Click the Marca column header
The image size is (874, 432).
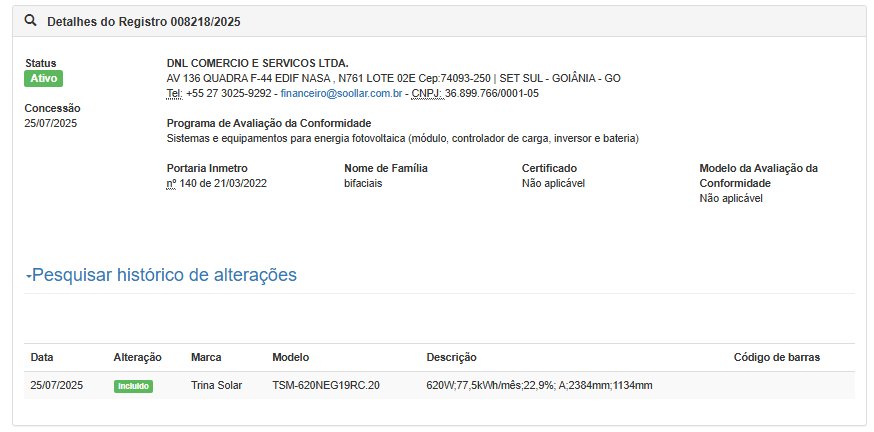pyautogui.click(x=206, y=357)
